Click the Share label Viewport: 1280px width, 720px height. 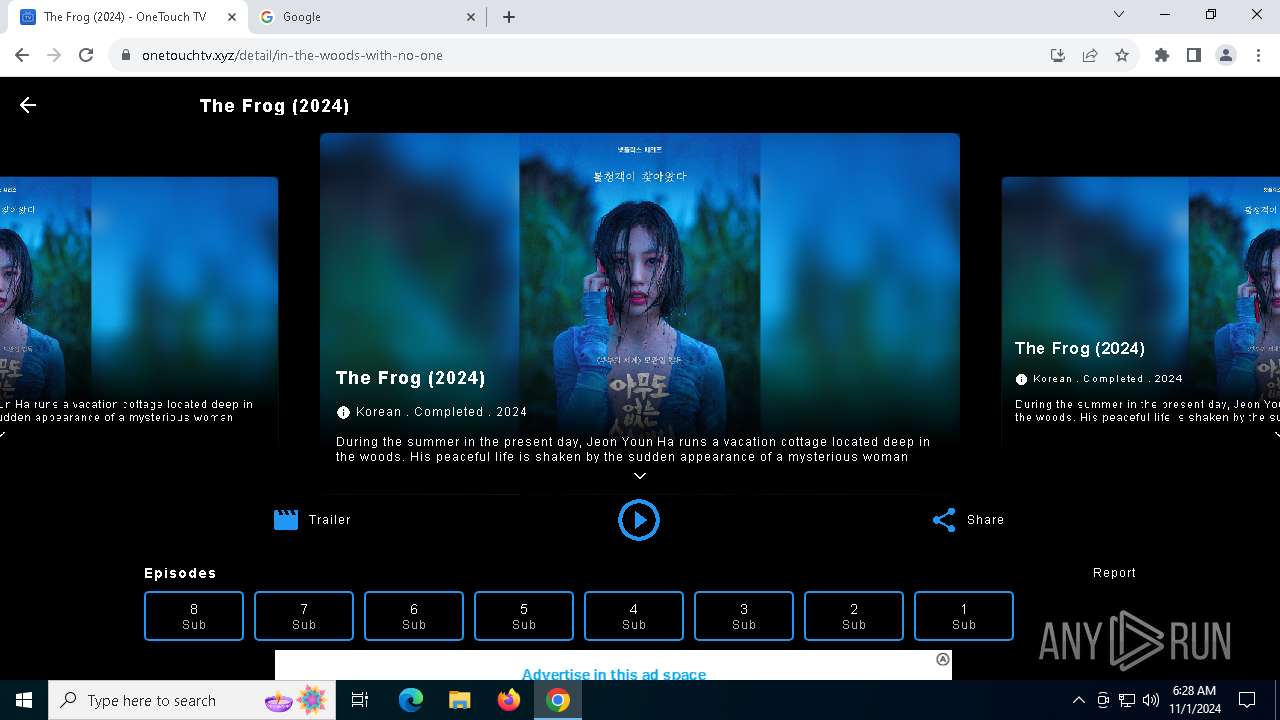[985, 520]
